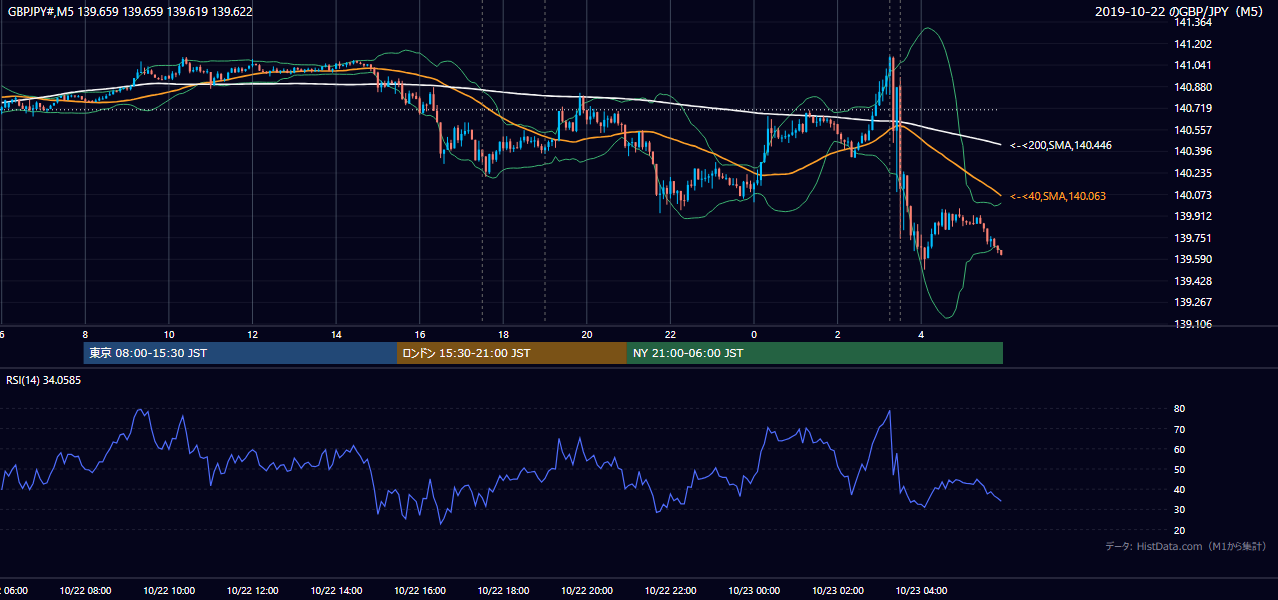Click hour tick 20 on the price chart axis
The height and width of the screenshot is (600, 1278).
[587, 335]
